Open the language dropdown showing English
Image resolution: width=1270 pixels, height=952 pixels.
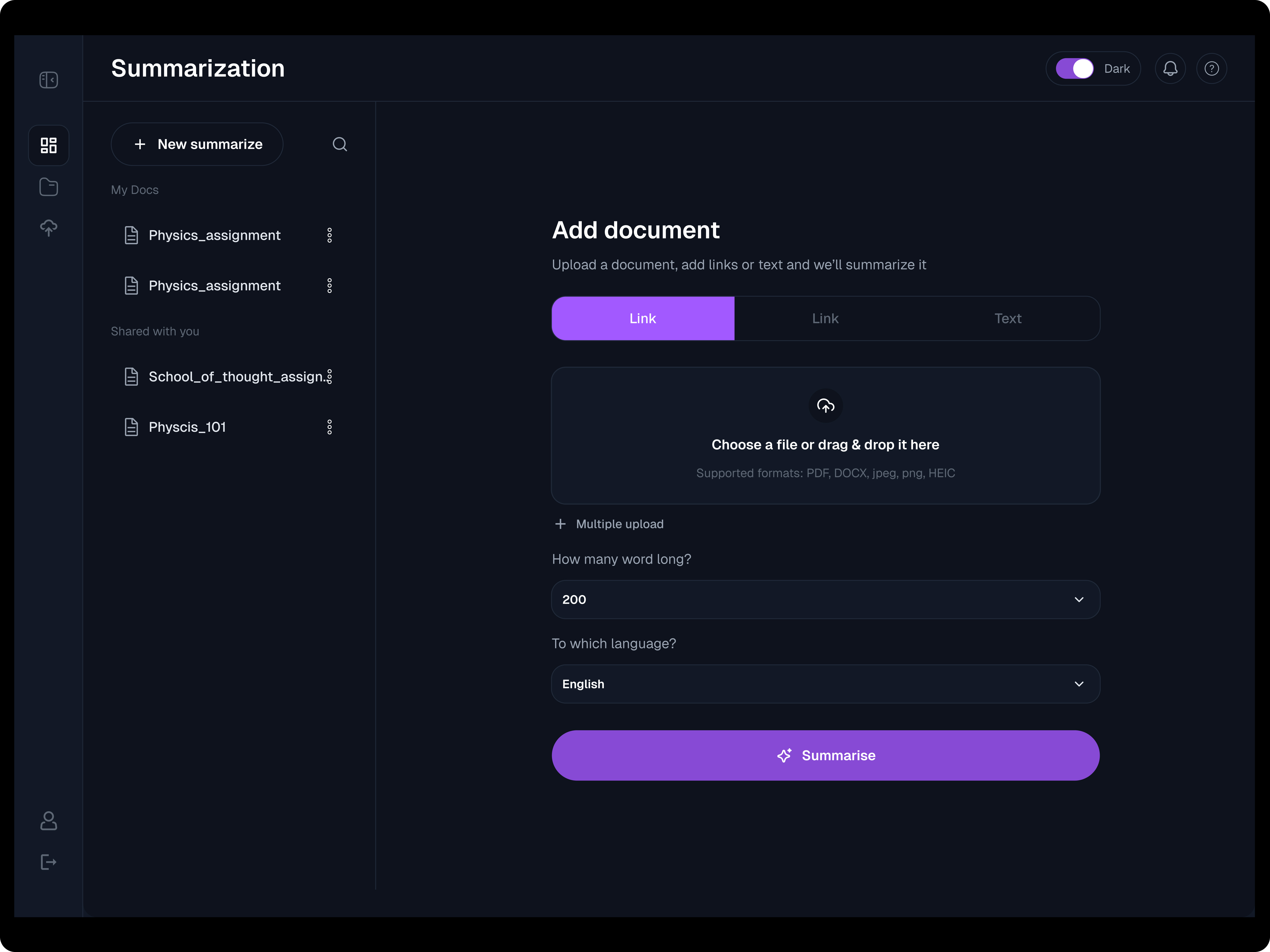(825, 684)
